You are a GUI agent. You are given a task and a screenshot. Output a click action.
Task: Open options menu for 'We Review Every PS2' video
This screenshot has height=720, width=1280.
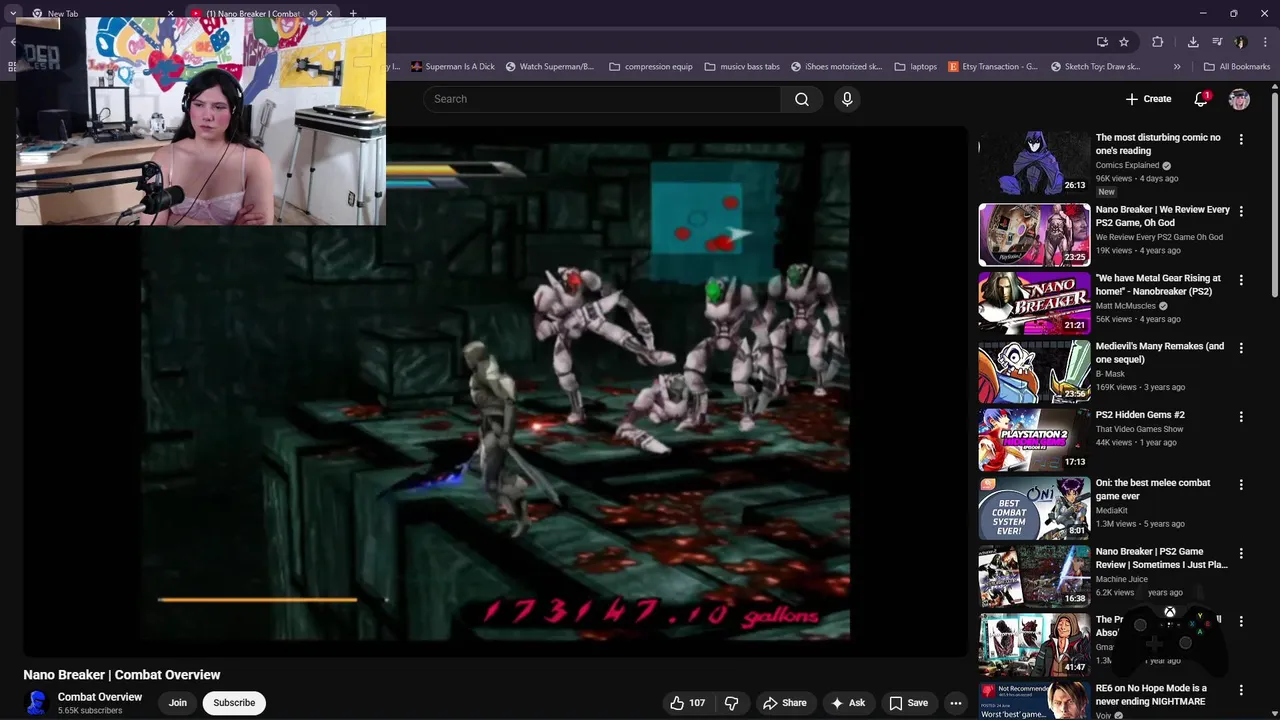tap(1241, 211)
